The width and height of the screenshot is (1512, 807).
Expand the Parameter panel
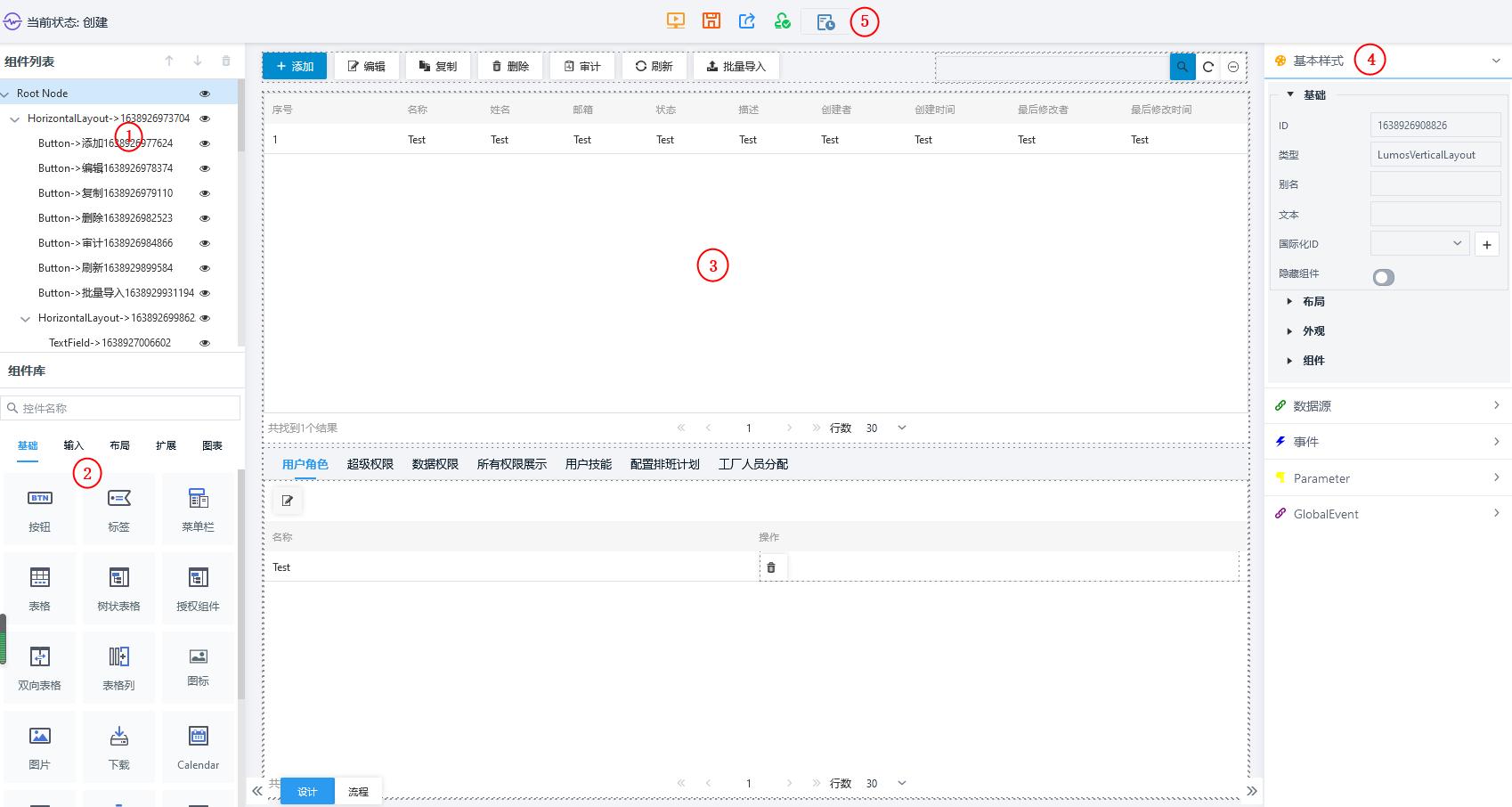(x=1388, y=478)
